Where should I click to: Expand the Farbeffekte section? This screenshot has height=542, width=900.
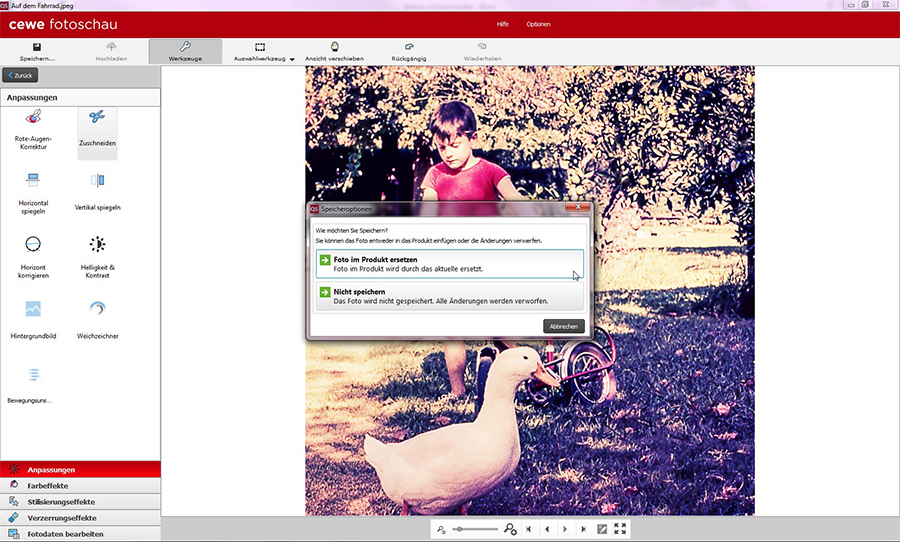(x=47, y=485)
